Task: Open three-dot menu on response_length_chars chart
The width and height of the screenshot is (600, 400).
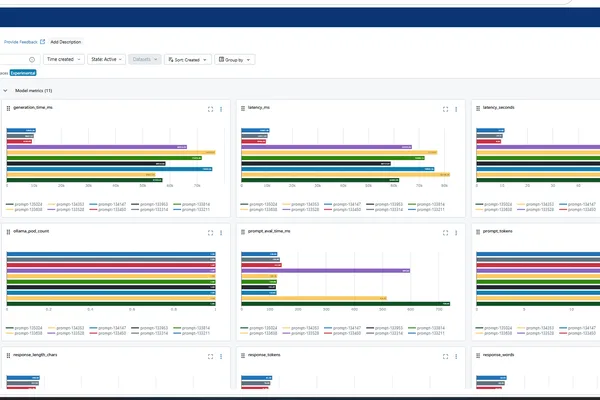Action: [221, 356]
